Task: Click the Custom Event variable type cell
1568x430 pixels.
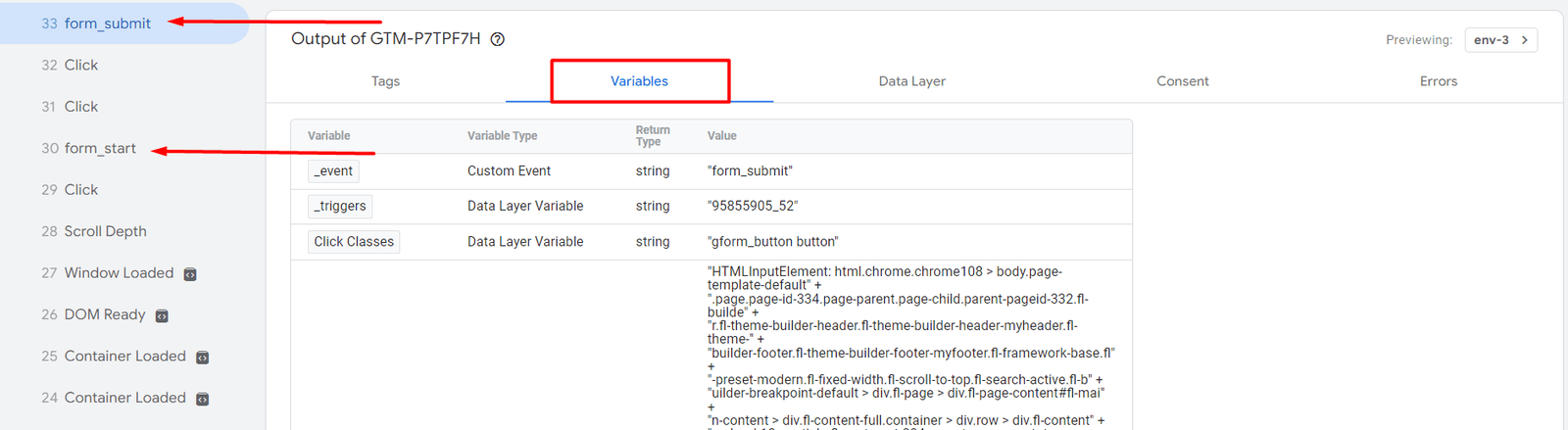Action: pos(509,170)
